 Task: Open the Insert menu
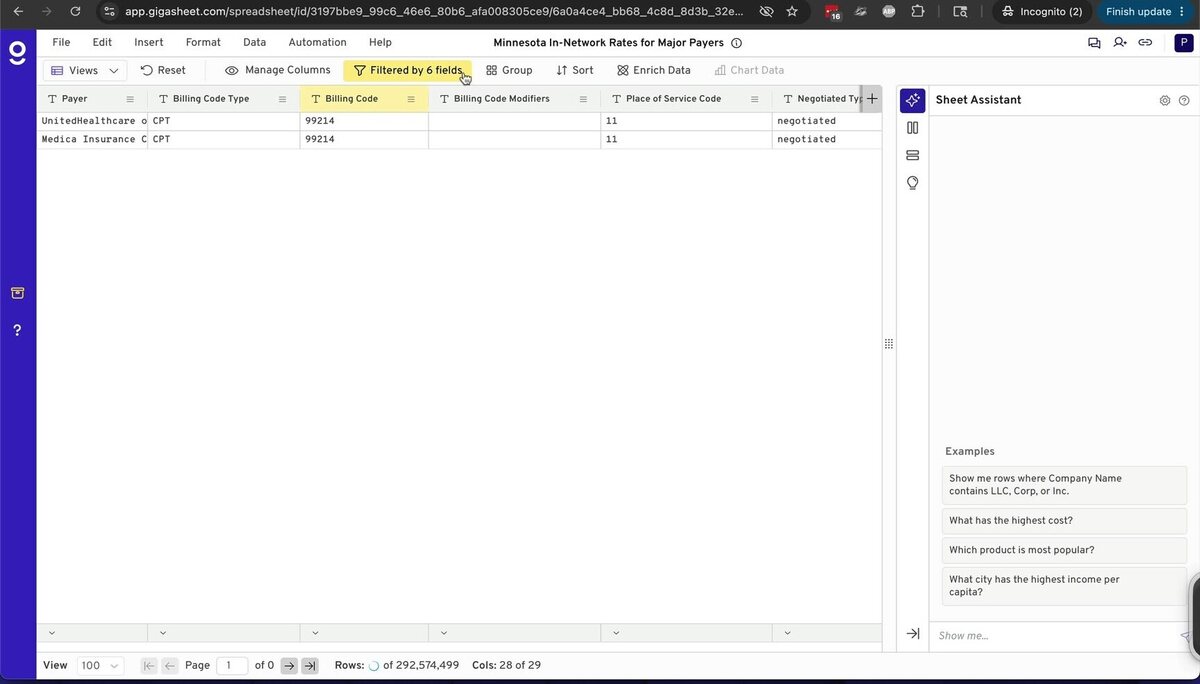[149, 43]
